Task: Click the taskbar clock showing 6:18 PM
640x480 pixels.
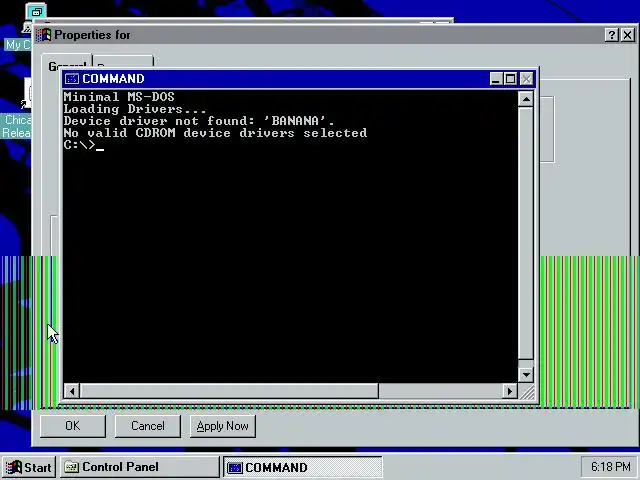Action: 610,467
